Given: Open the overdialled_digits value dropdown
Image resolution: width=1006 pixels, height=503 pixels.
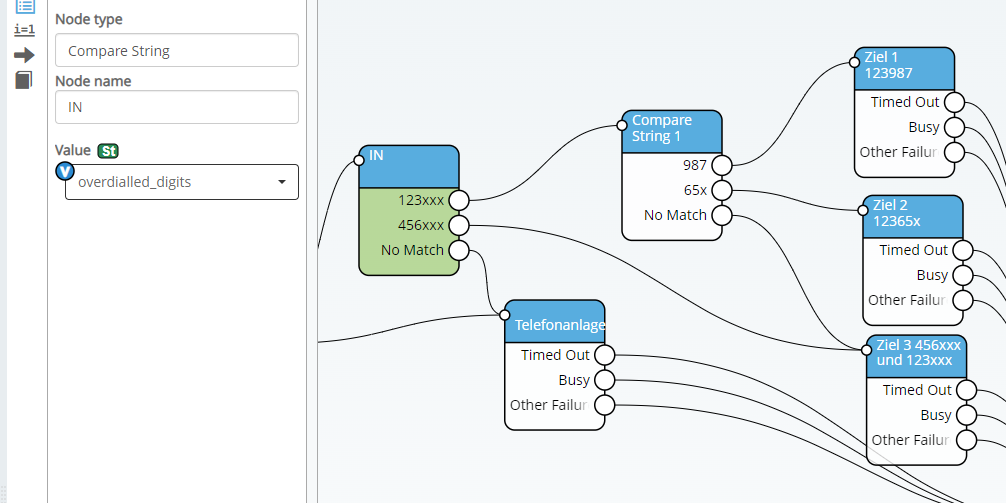Looking at the screenshot, I should point(180,182).
